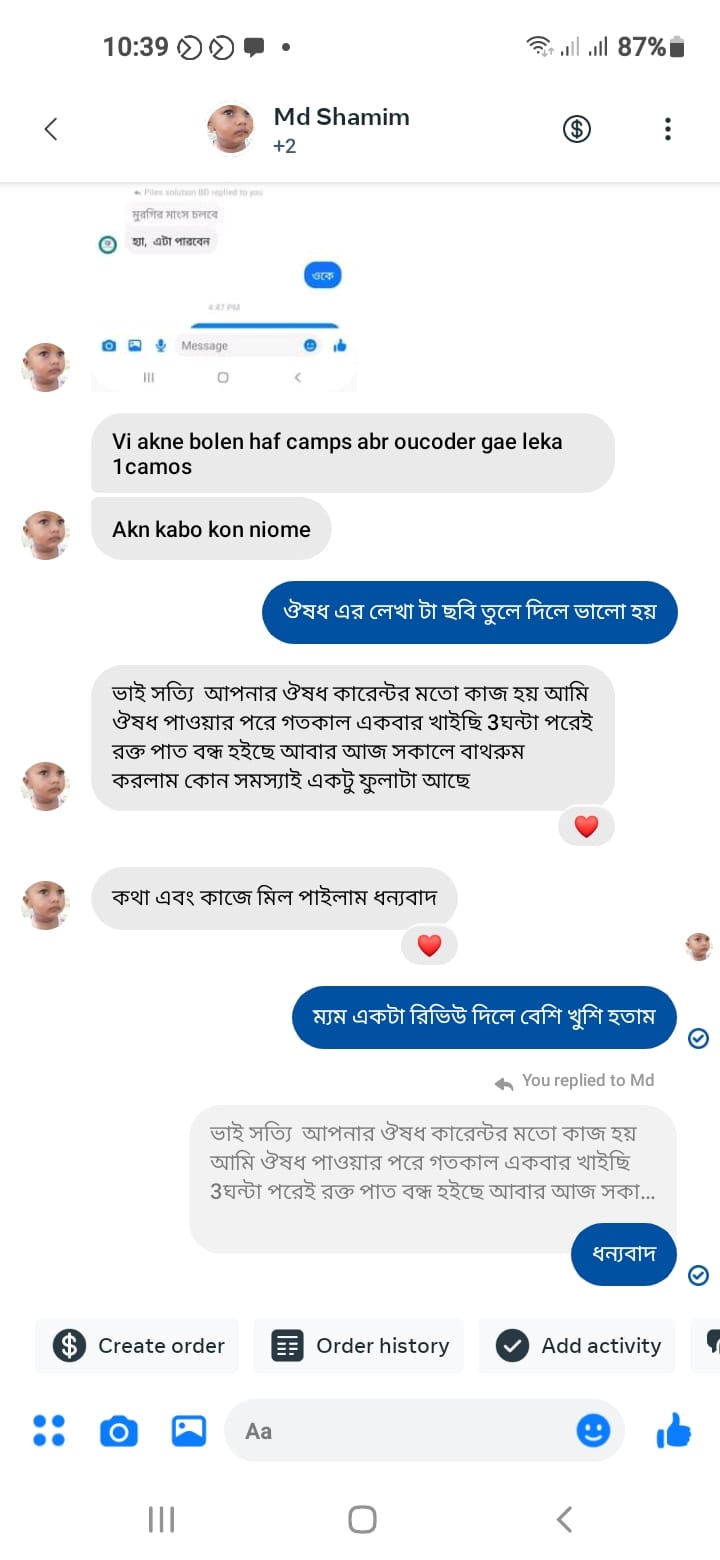Tap the four-dot apps grid icon
Image resolution: width=720 pixels, height=1560 pixels.
tap(49, 1431)
